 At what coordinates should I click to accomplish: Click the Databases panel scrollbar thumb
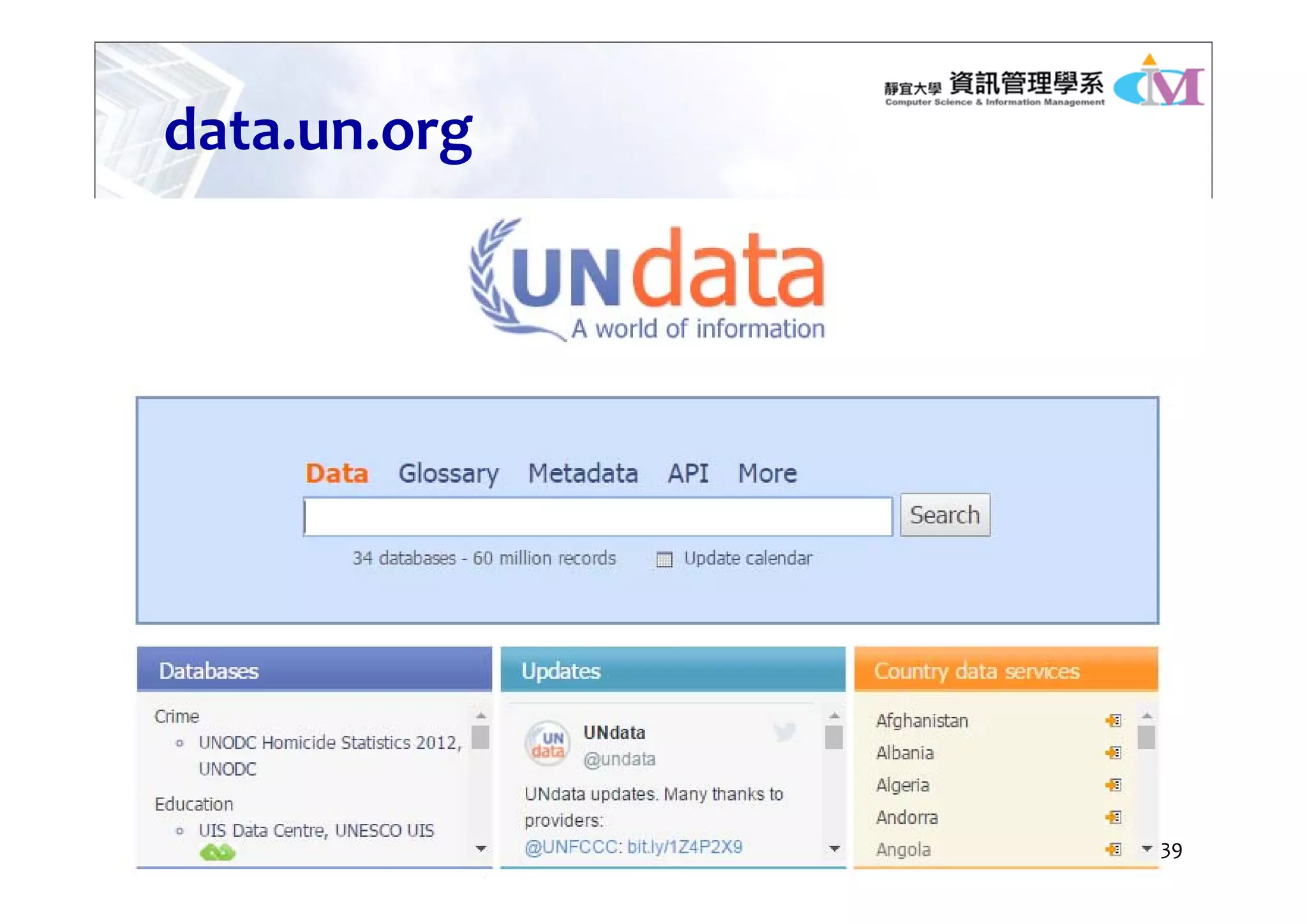[481, 737]
